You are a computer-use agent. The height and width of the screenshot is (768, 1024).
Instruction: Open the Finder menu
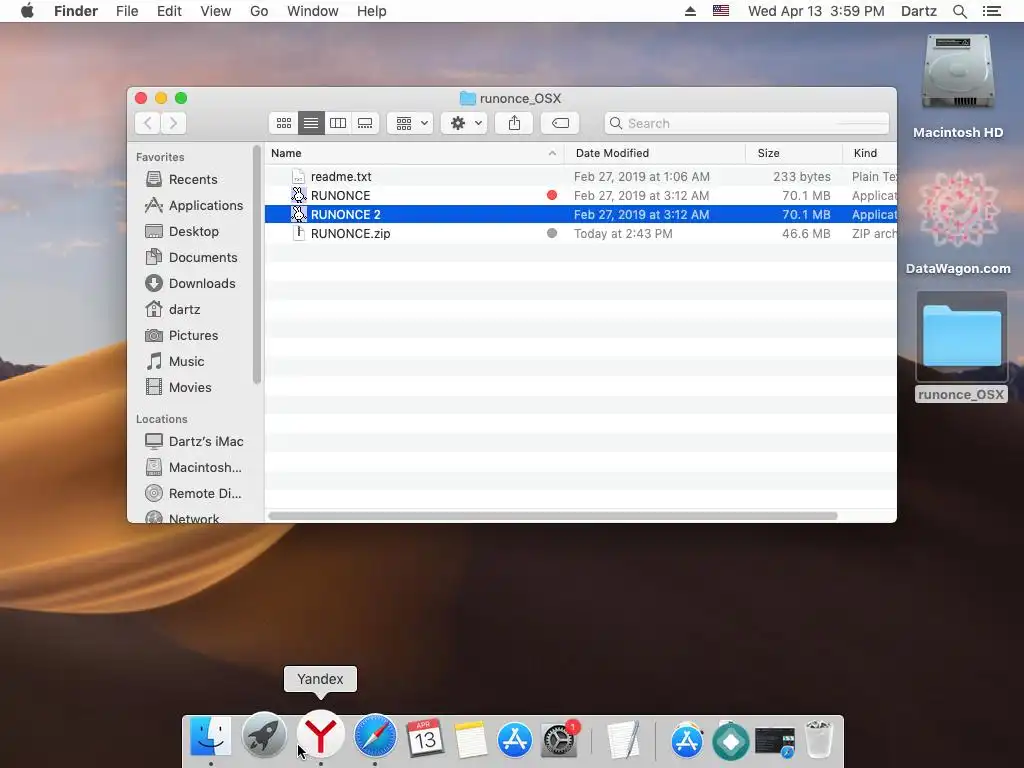pyautogui.click(x=76, y=11)
